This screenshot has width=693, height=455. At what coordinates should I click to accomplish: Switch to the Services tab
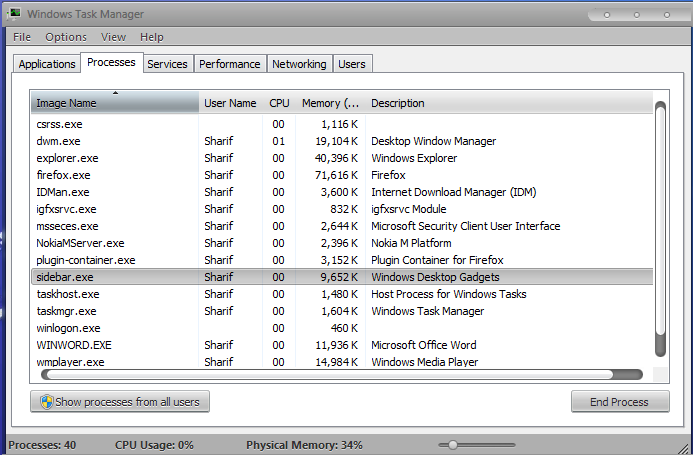[x=167, y=64]
